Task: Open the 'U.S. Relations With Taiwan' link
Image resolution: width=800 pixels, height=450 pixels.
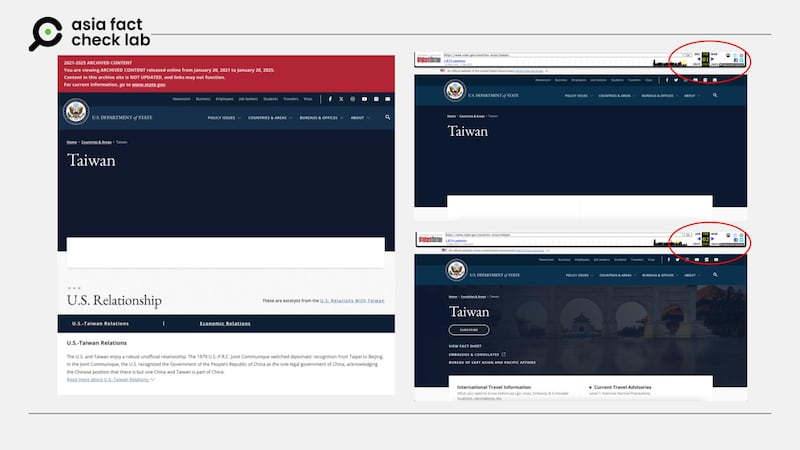Action: (351, 301)
